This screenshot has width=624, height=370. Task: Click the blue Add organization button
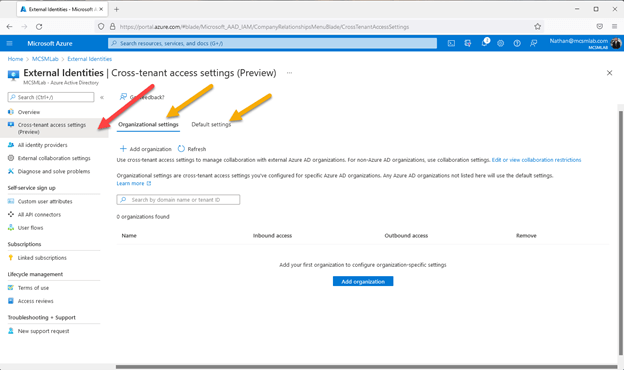tap(363, 281)
